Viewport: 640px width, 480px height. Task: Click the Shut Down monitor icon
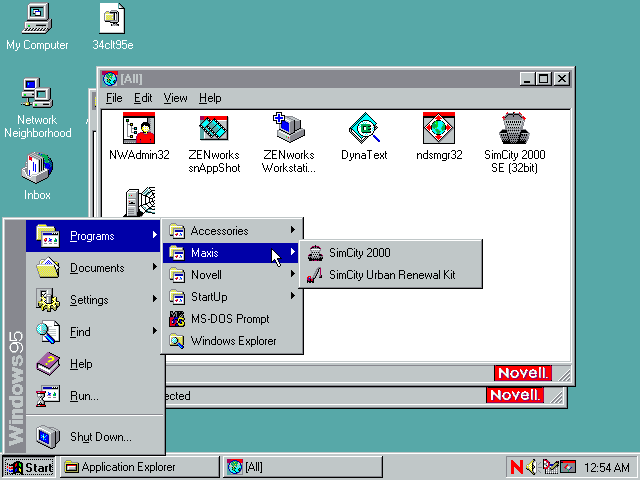[48, 437]
